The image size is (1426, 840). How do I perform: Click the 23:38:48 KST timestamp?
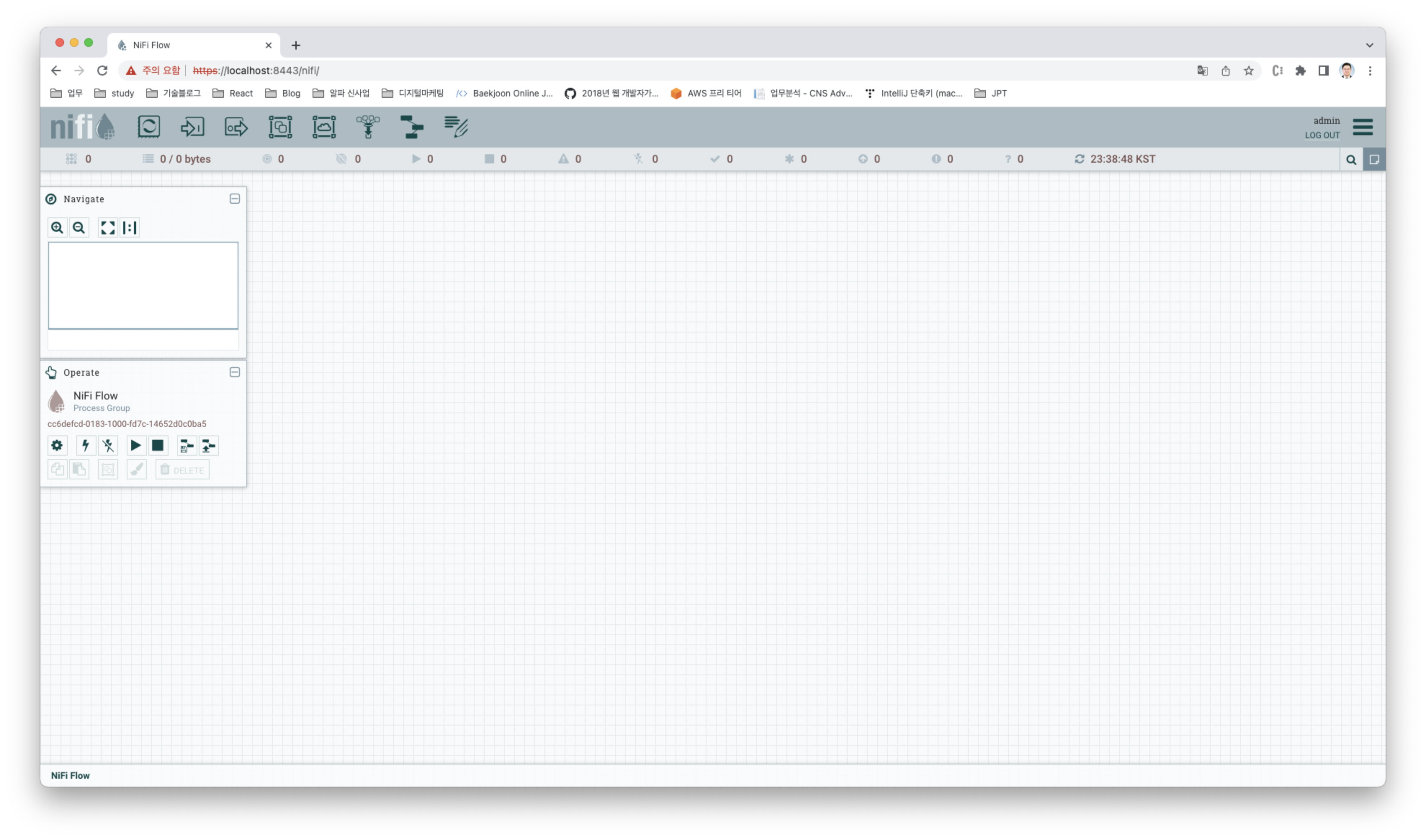pos(1123,159)
